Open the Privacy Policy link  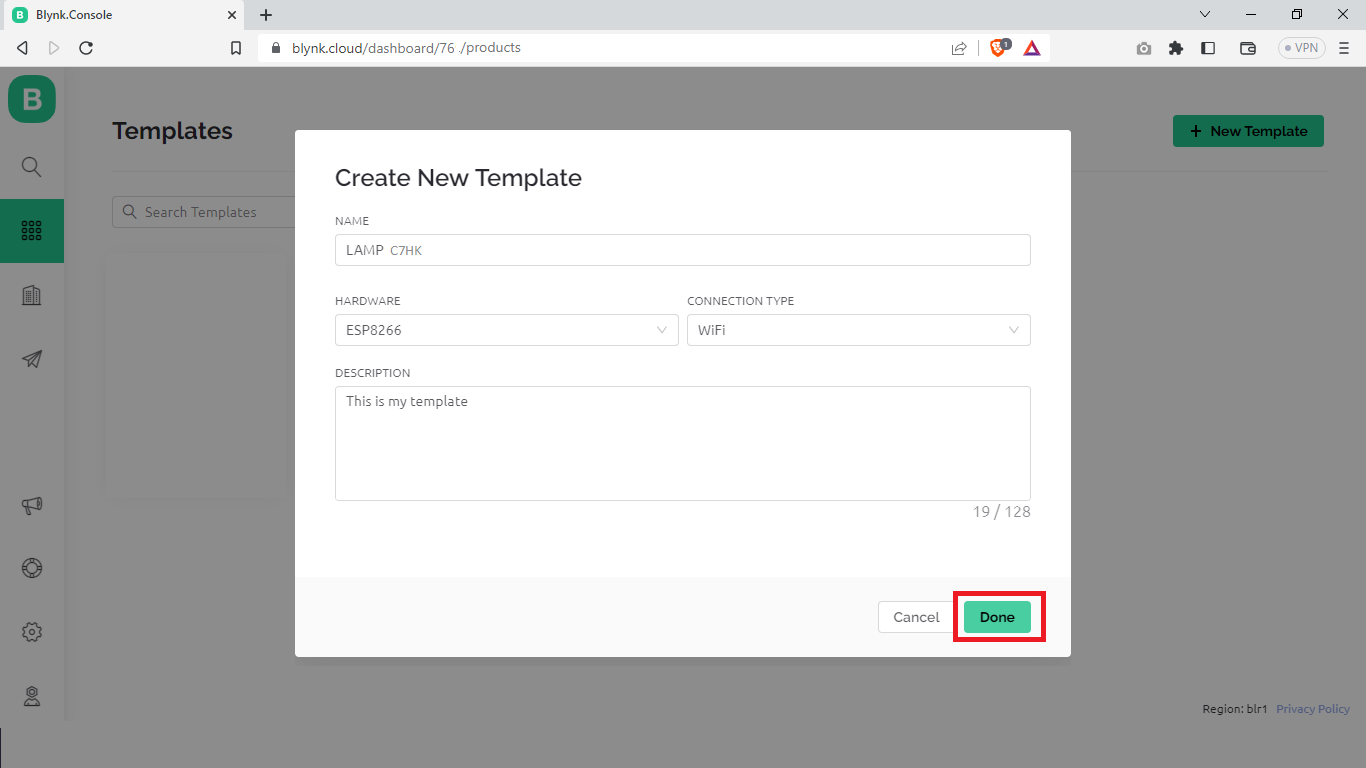[1313, 709]
